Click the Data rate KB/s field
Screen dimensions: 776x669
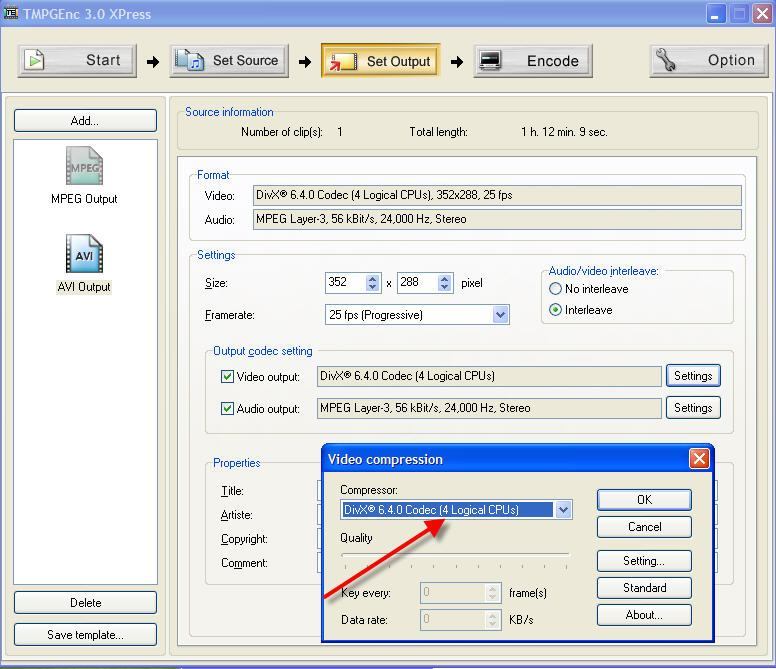(x=460, y=620)
